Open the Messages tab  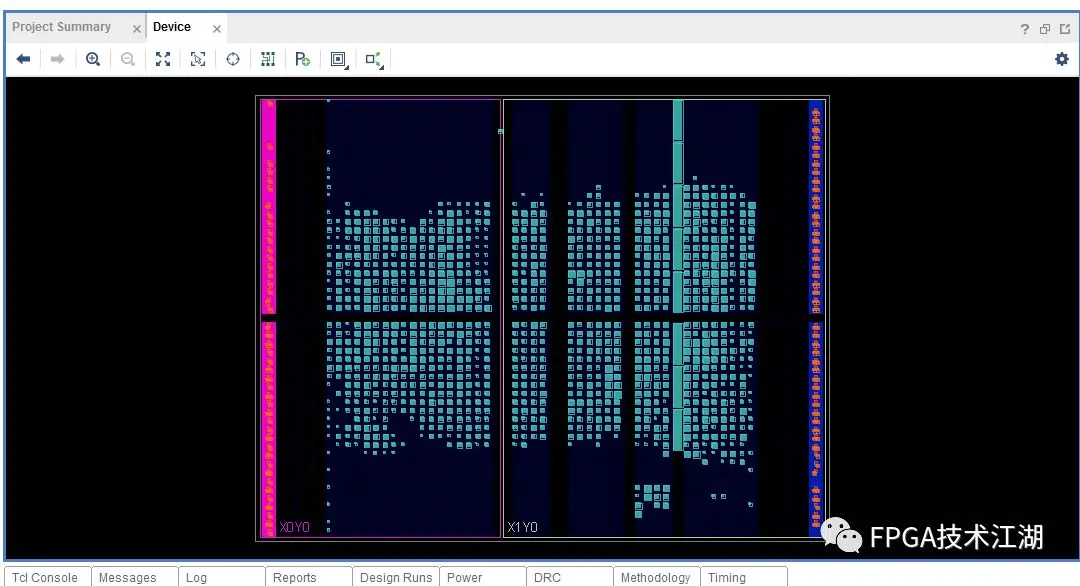pyautogui.click(x=128, y=577)
